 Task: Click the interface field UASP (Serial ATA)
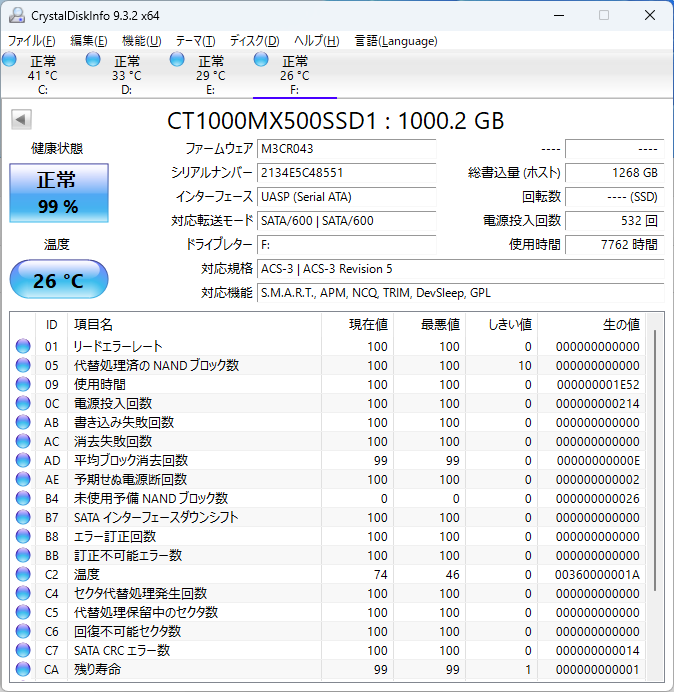[x=346, y=196]
